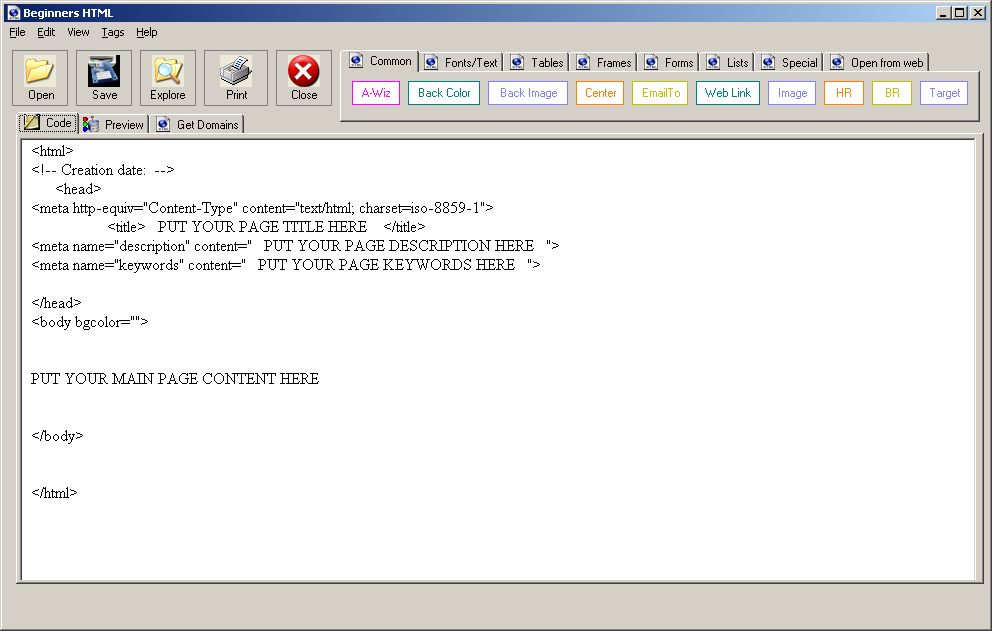Switch to the Common tags tab

381,61
